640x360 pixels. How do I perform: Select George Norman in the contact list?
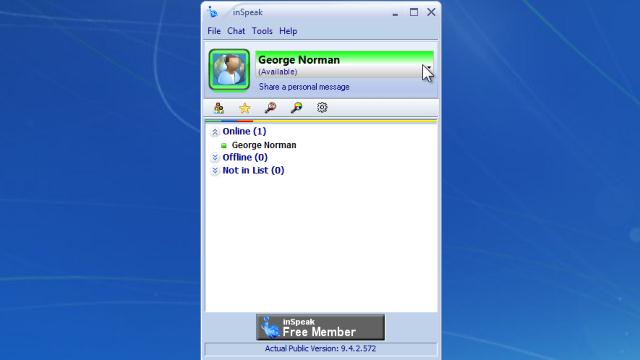coord(264,145)
